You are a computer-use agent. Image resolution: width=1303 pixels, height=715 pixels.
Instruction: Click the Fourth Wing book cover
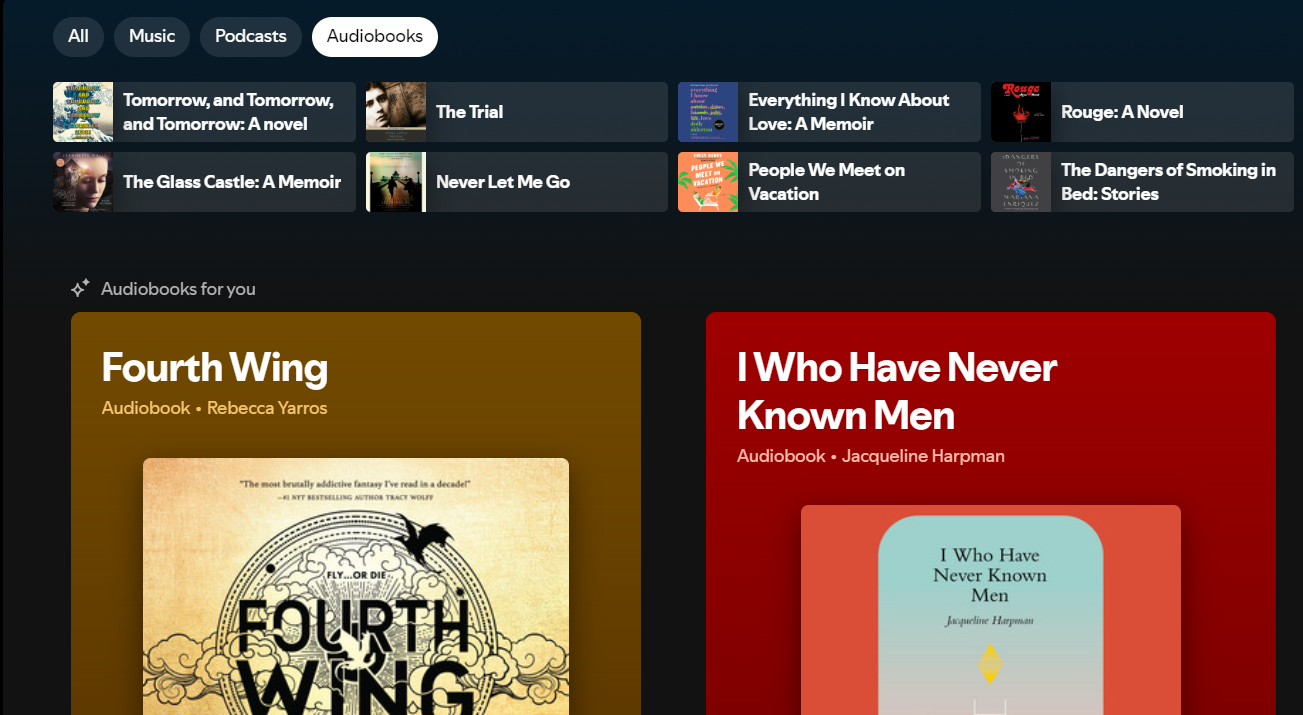tap(356, 586)
